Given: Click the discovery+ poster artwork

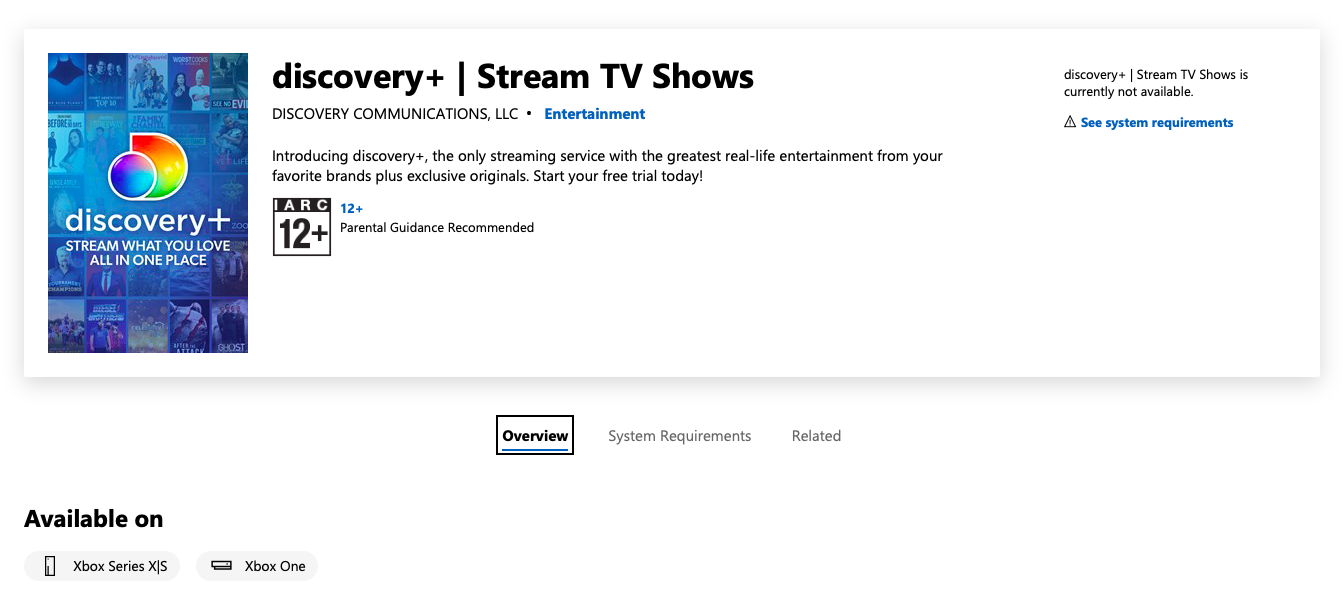Looking at the screenshot, I should coord(147,300).
